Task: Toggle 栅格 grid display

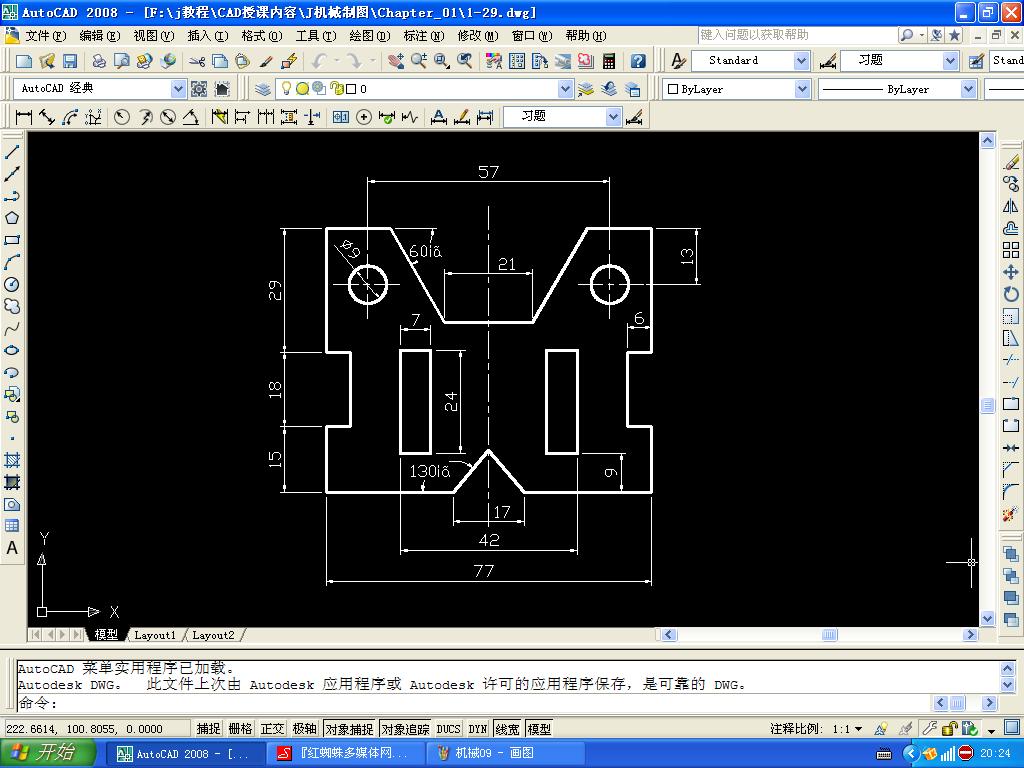Action: (x=240, y=729)
